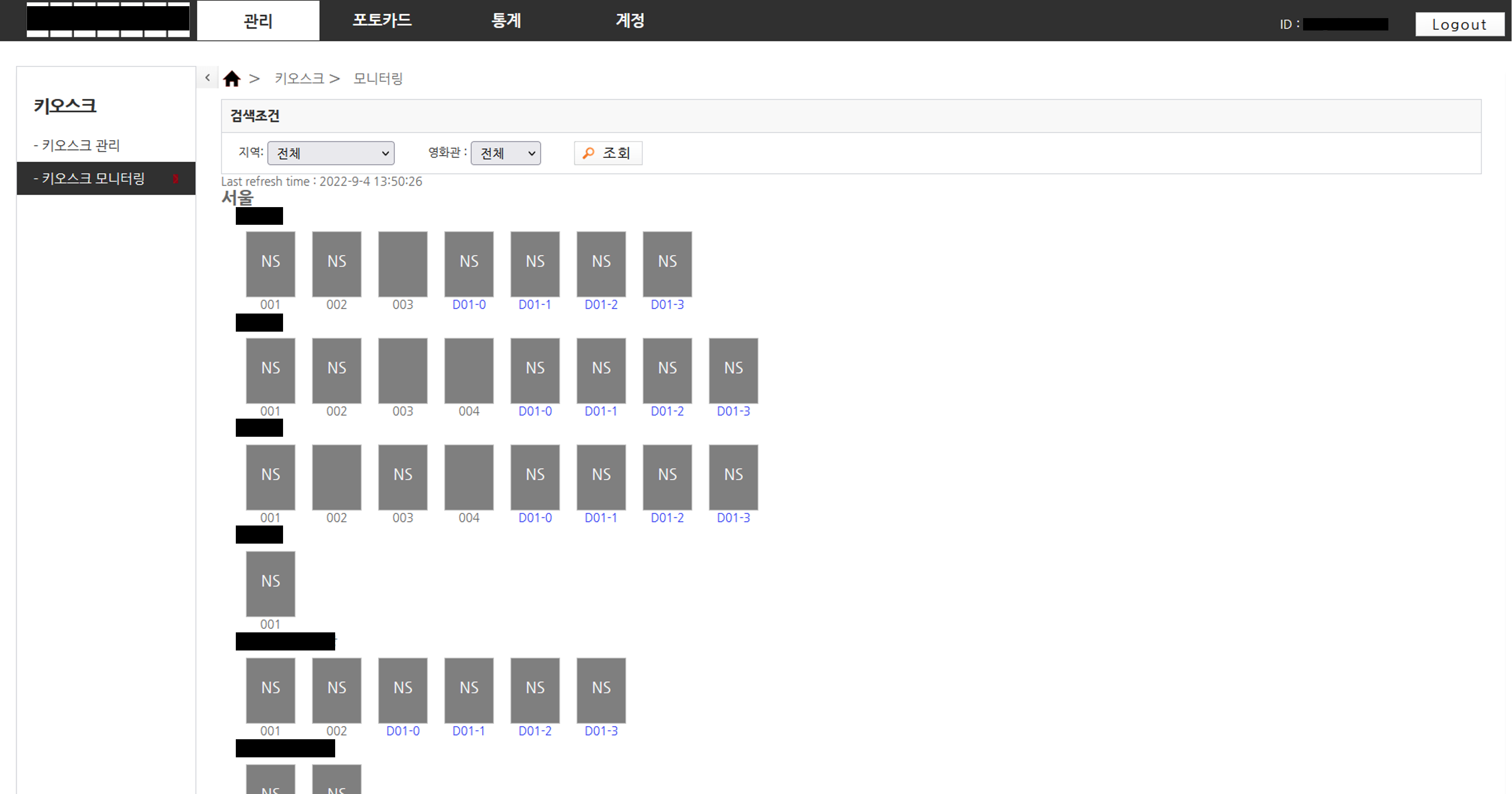Viewport: 1512px width, 794px height.
Task: Click the Logout button
Action: coord(1459,25)
